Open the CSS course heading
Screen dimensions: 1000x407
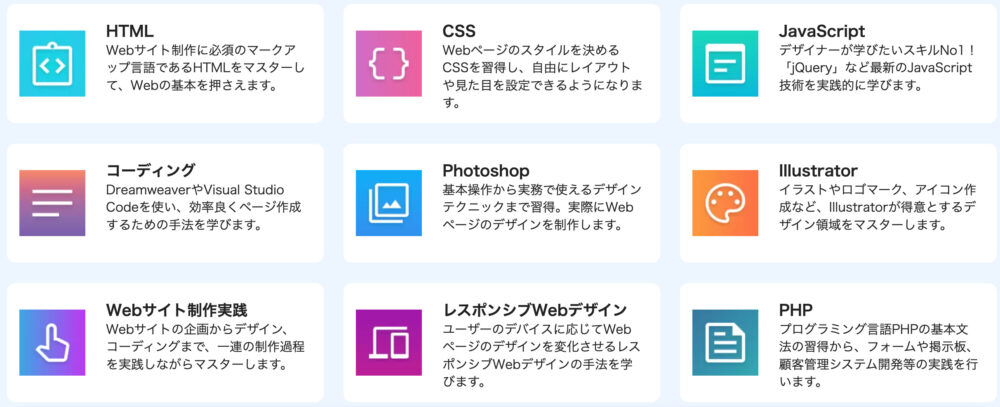coord(459,31)
